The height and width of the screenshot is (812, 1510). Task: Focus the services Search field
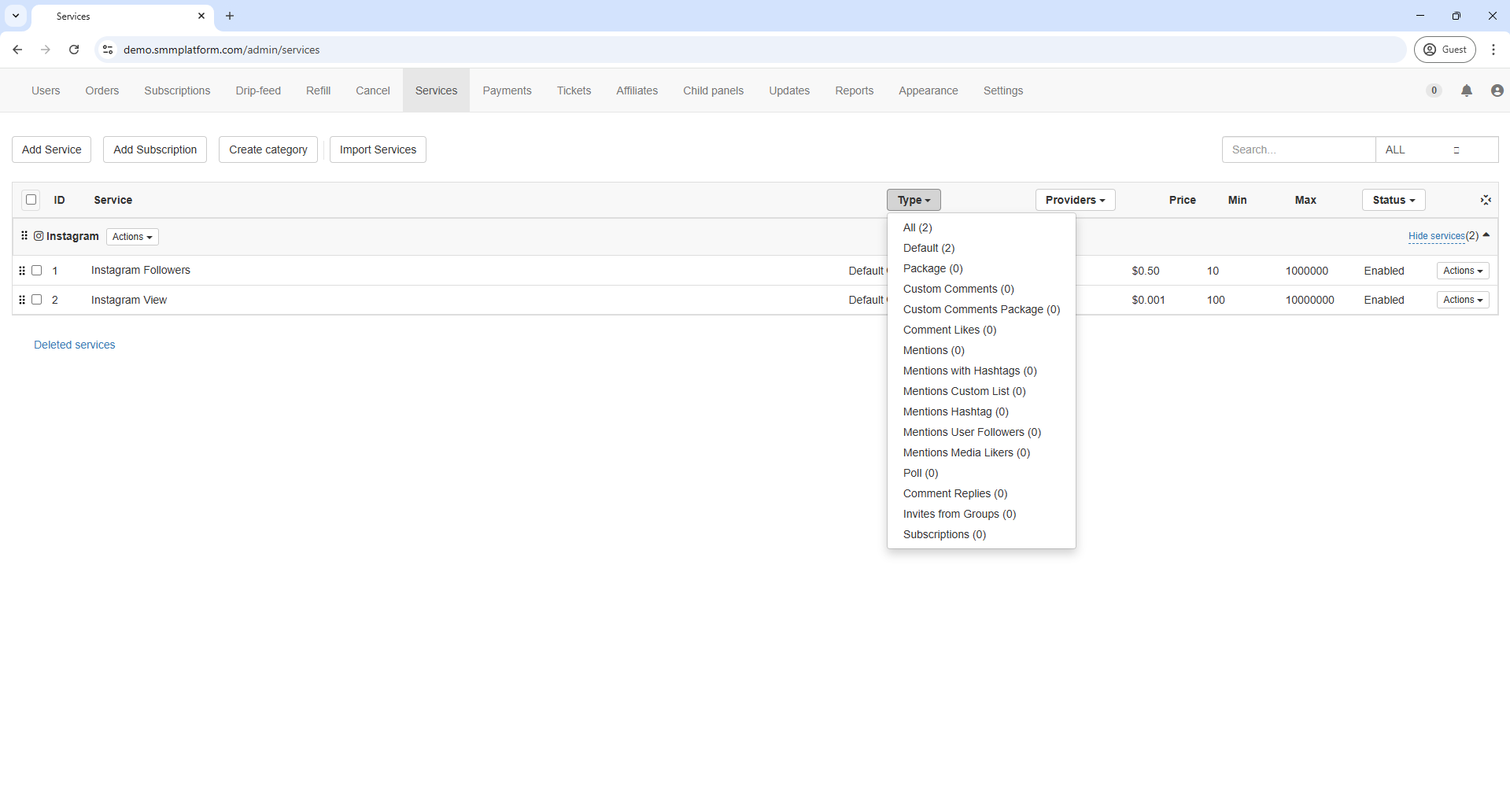coord(1298,149)
